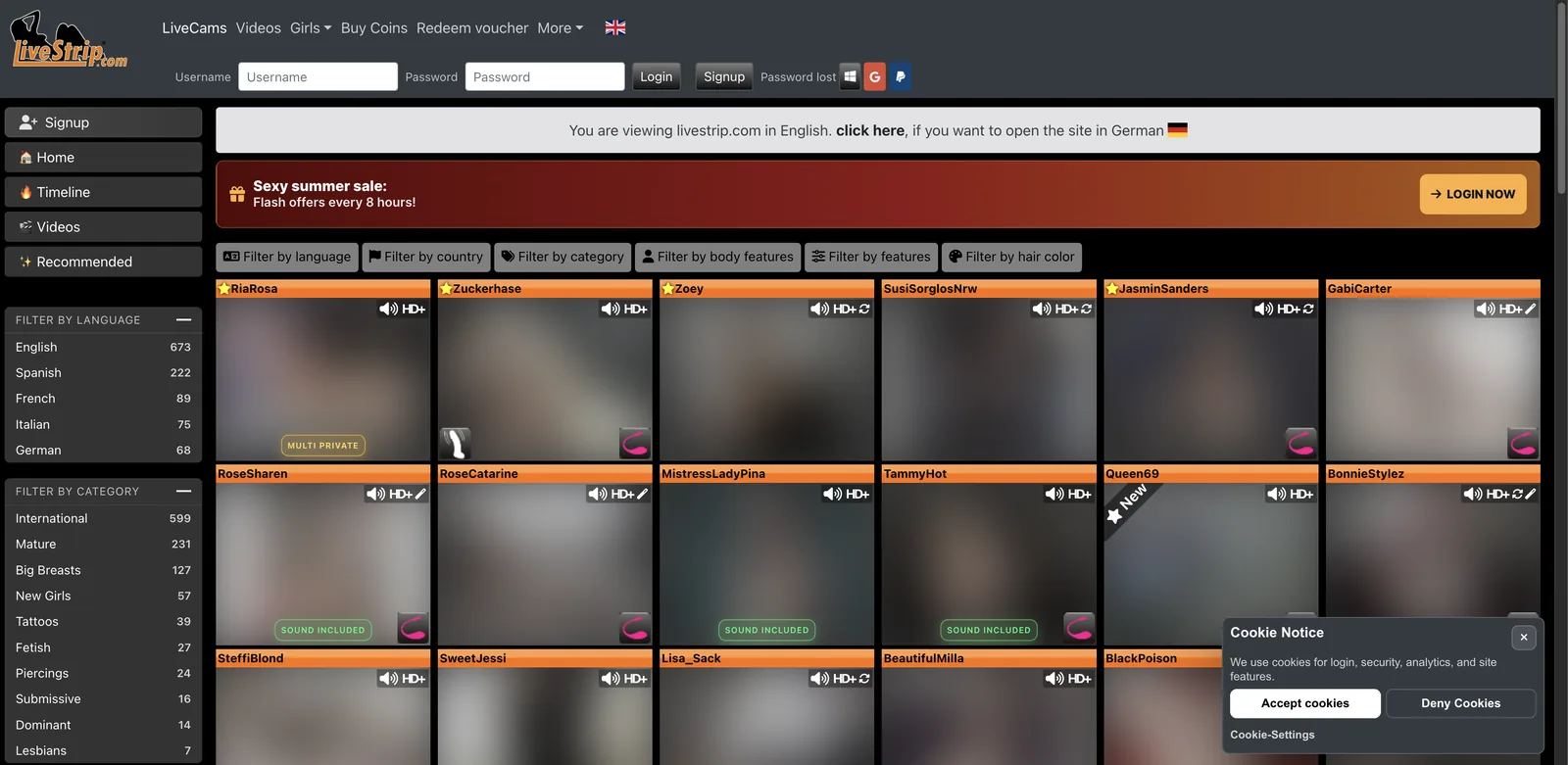
Task: Click the favorite star on JasminSanders
Action: [x=1112, y=288]
